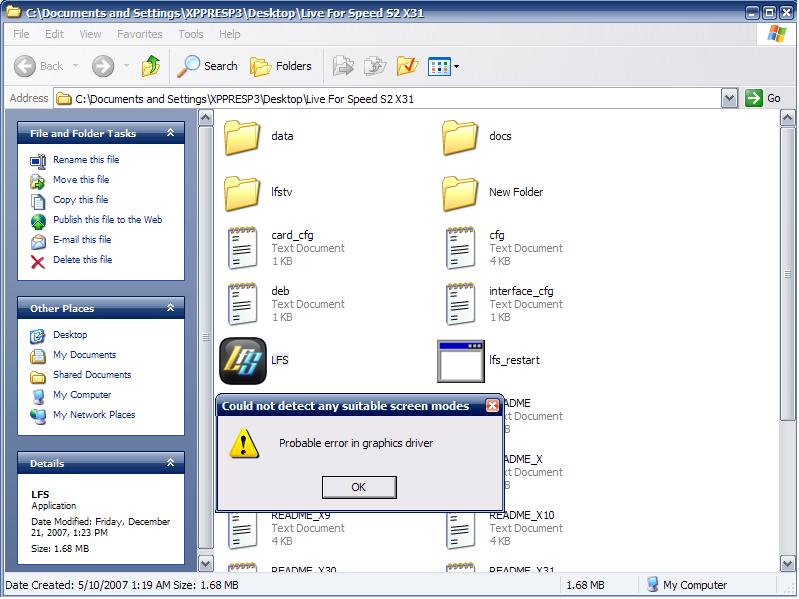Click the Move To toolbar icon

click(343, 66)
